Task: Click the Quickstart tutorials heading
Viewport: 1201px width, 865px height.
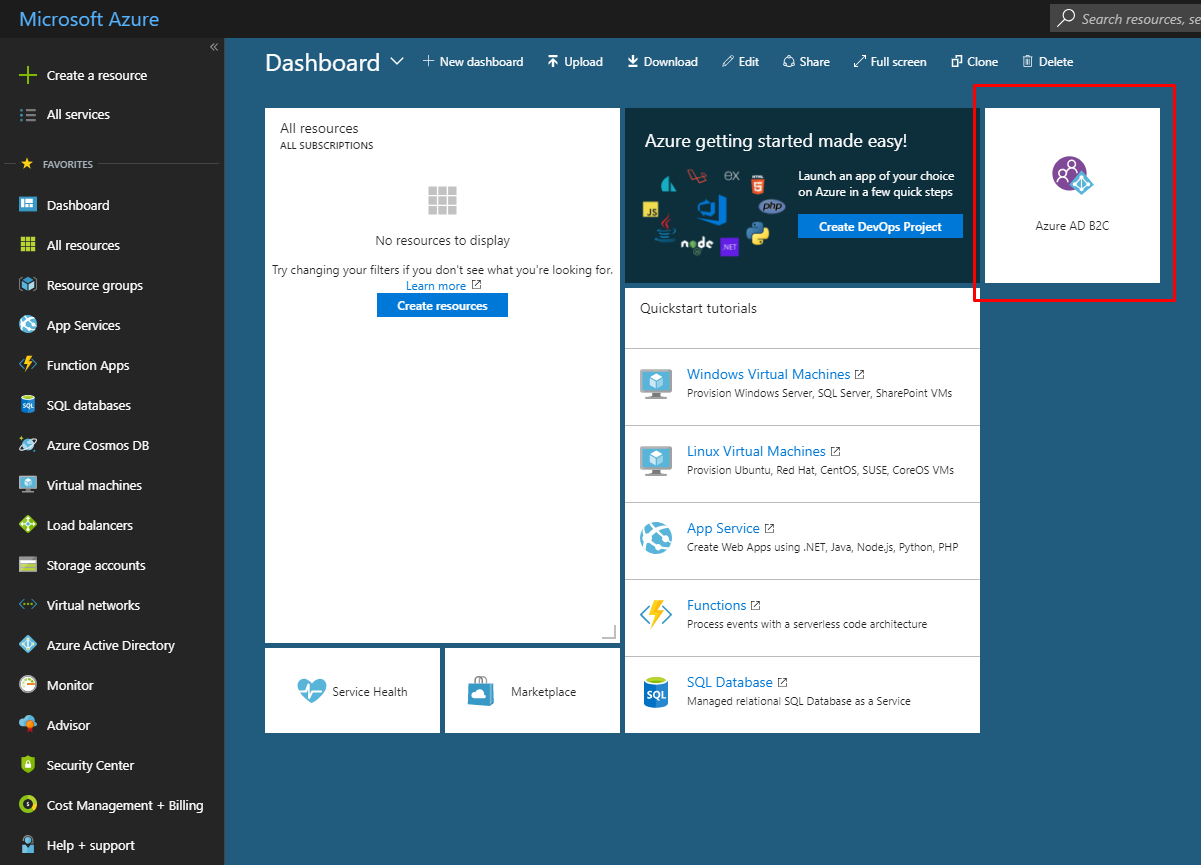Action: coord(698,308)
